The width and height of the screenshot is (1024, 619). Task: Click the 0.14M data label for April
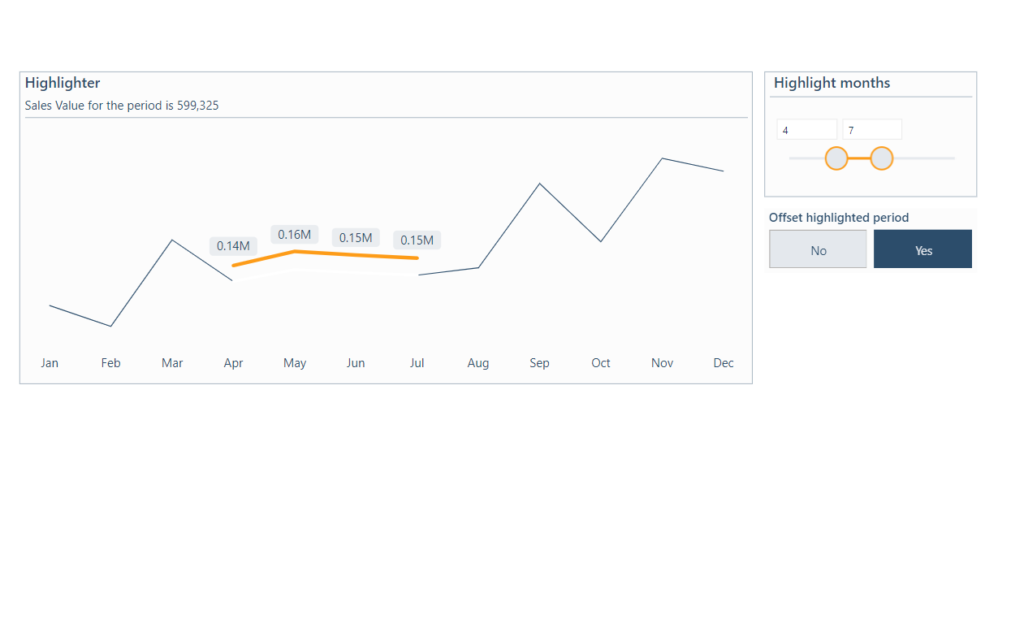click(x=233, y=246)
